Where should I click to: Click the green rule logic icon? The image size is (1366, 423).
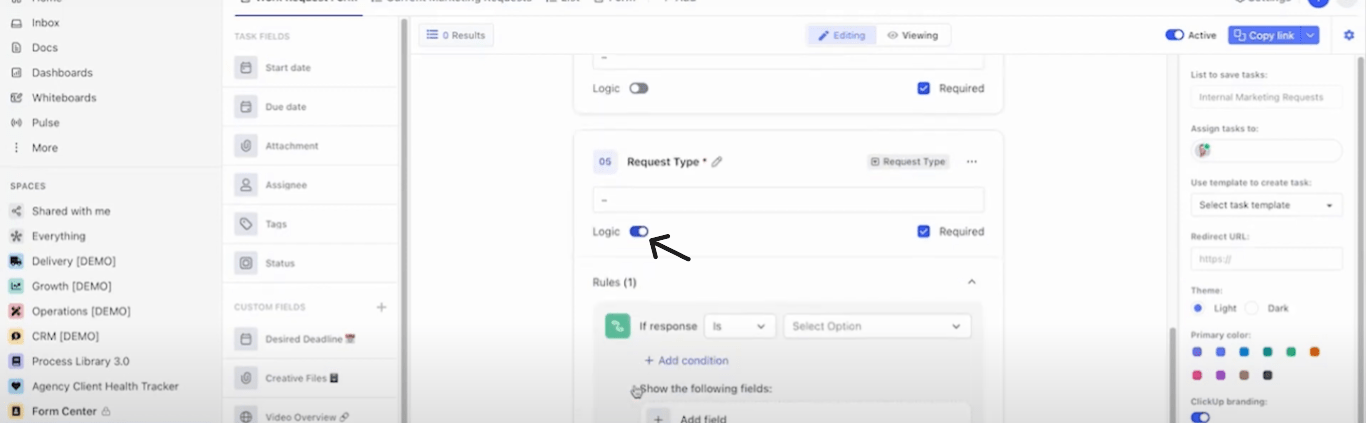tap(618, 326)
